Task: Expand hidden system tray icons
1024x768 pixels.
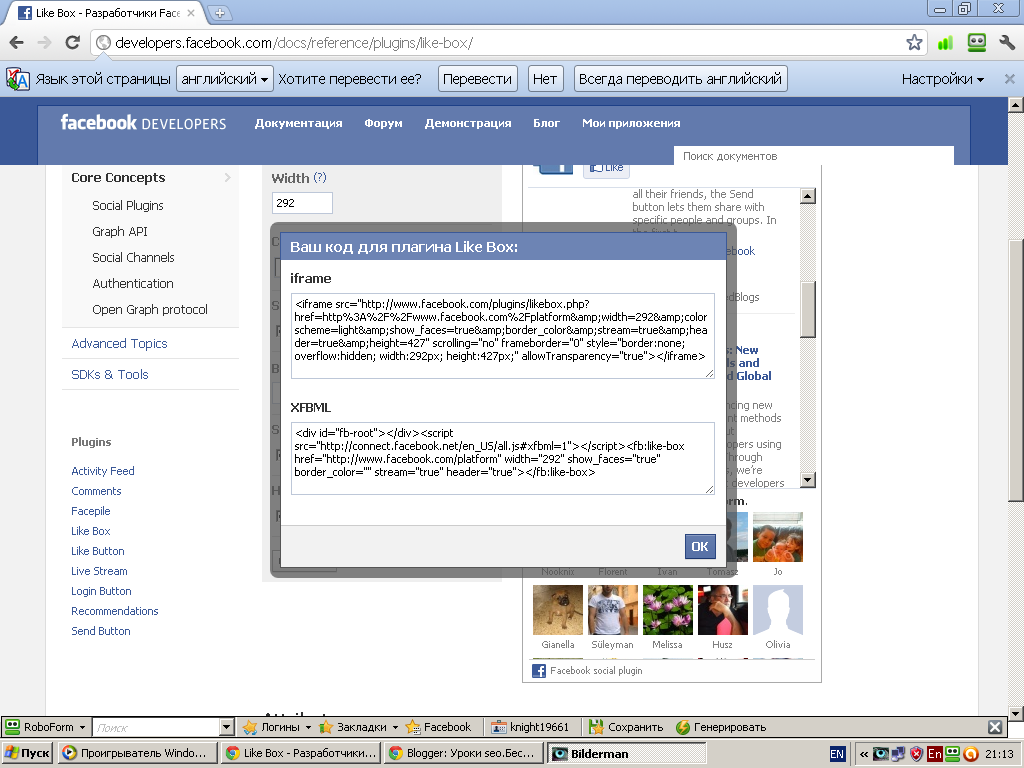Action: point(863,754)
